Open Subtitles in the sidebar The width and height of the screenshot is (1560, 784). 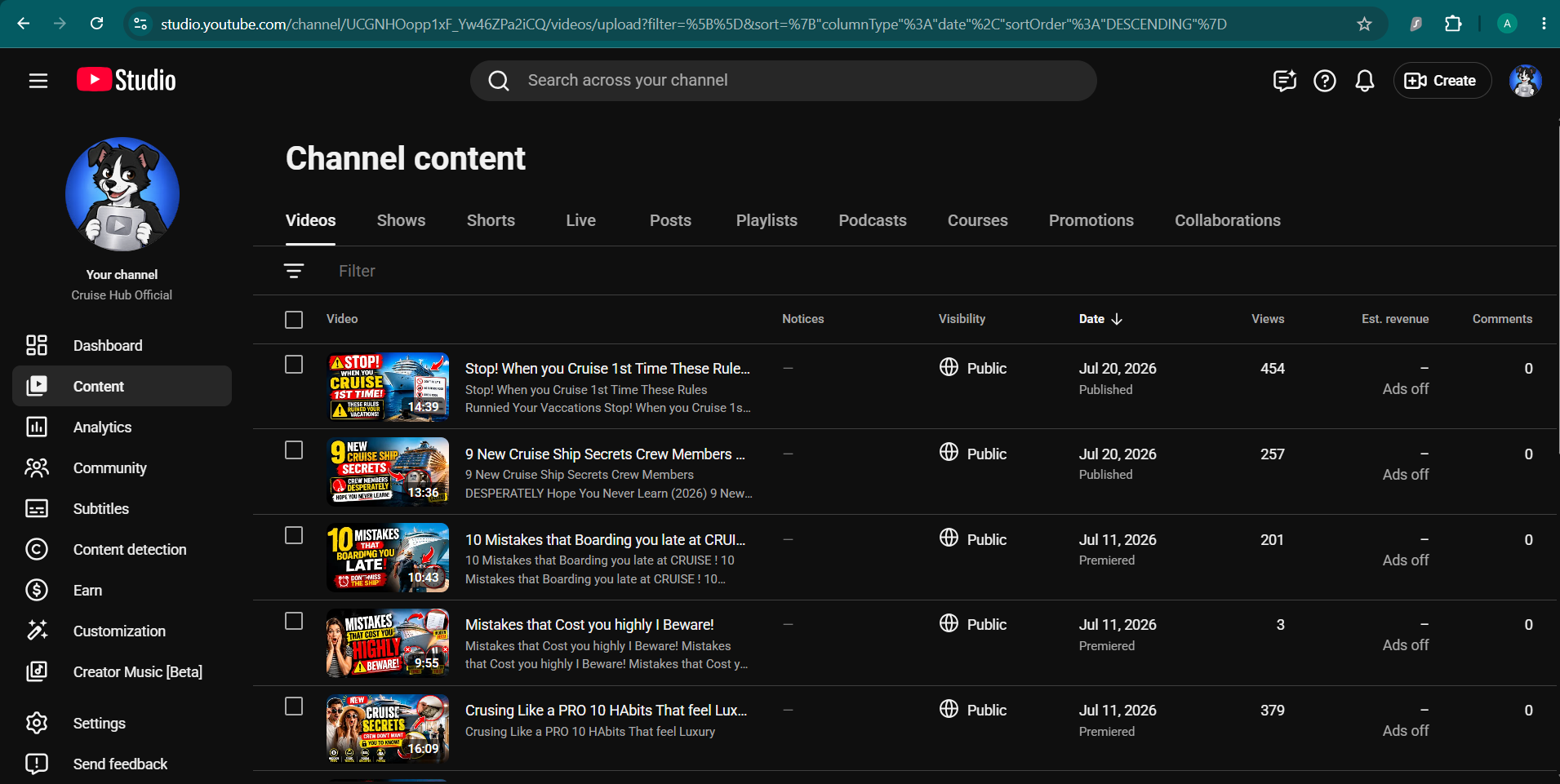point(122,508)
